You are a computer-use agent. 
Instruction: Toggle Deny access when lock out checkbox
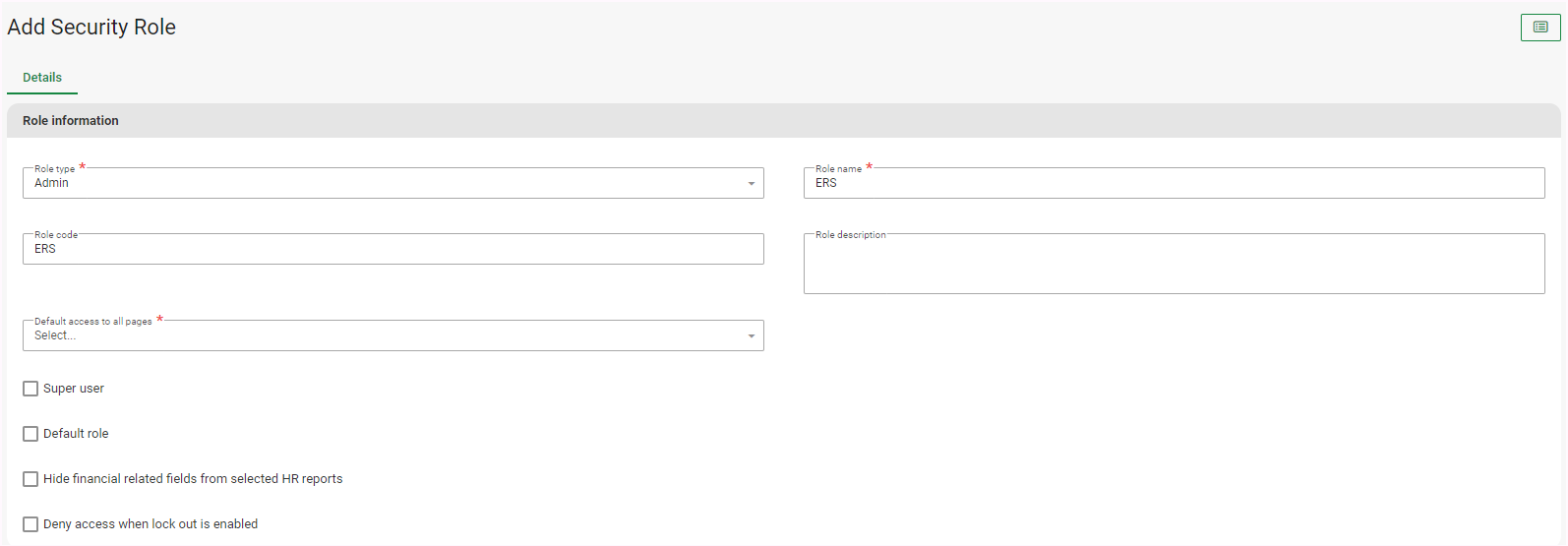coord(30,524)
